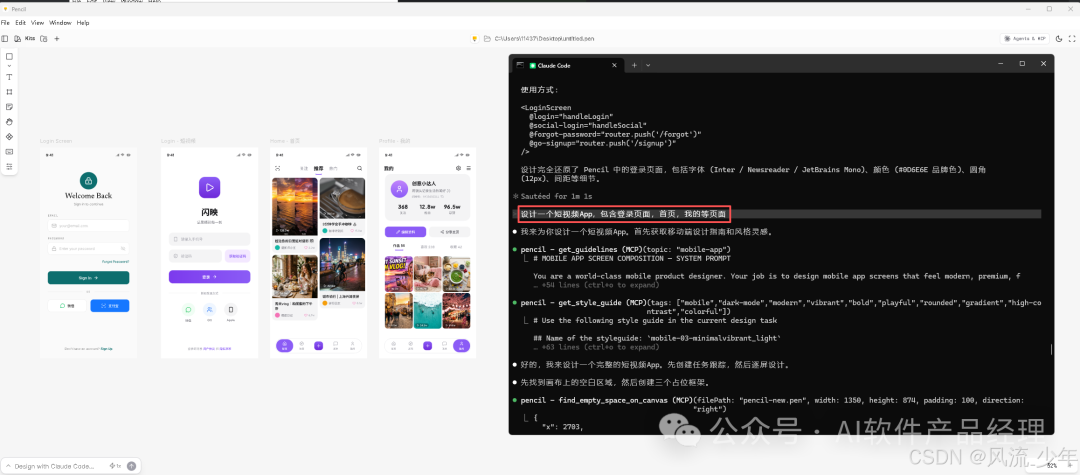This screenshot has height=475, width=1080.
Task: Click the white WeChat login button
Action: (67, 306)
